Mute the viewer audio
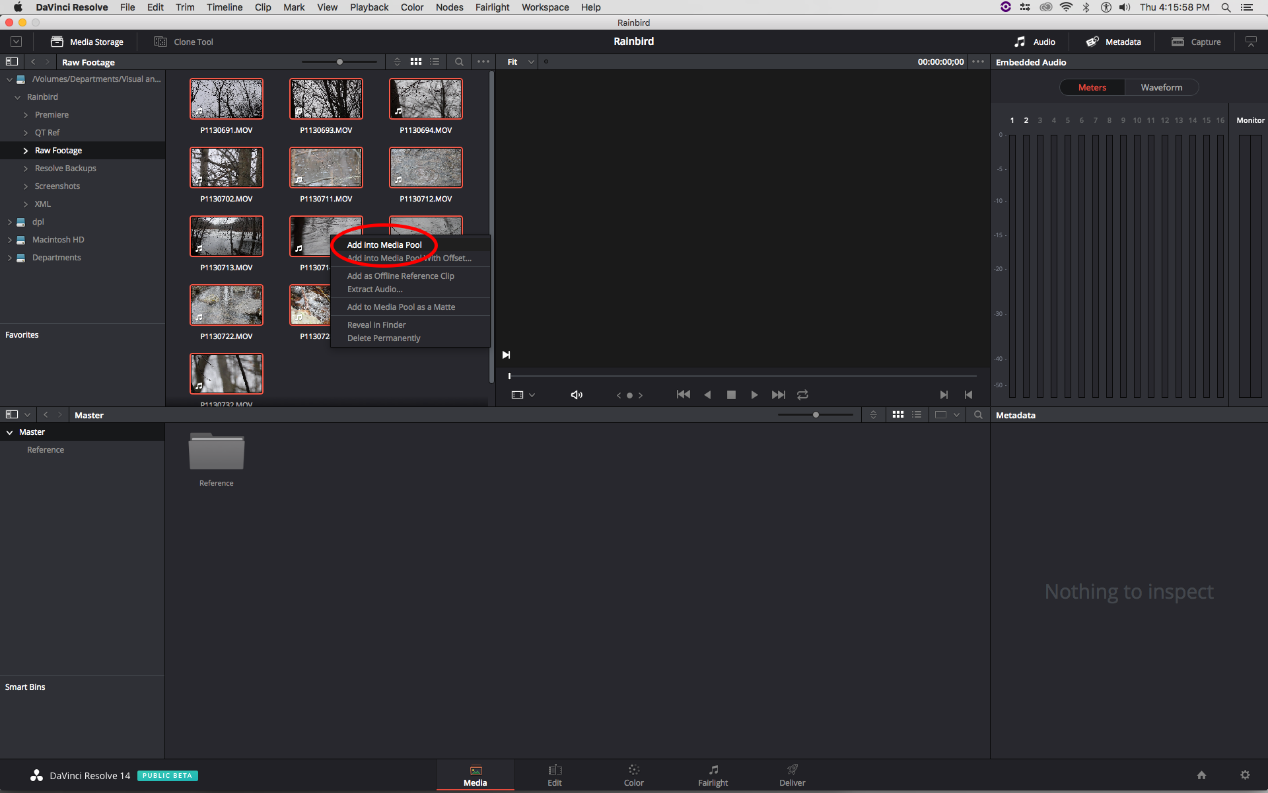 tap(576, 394)
